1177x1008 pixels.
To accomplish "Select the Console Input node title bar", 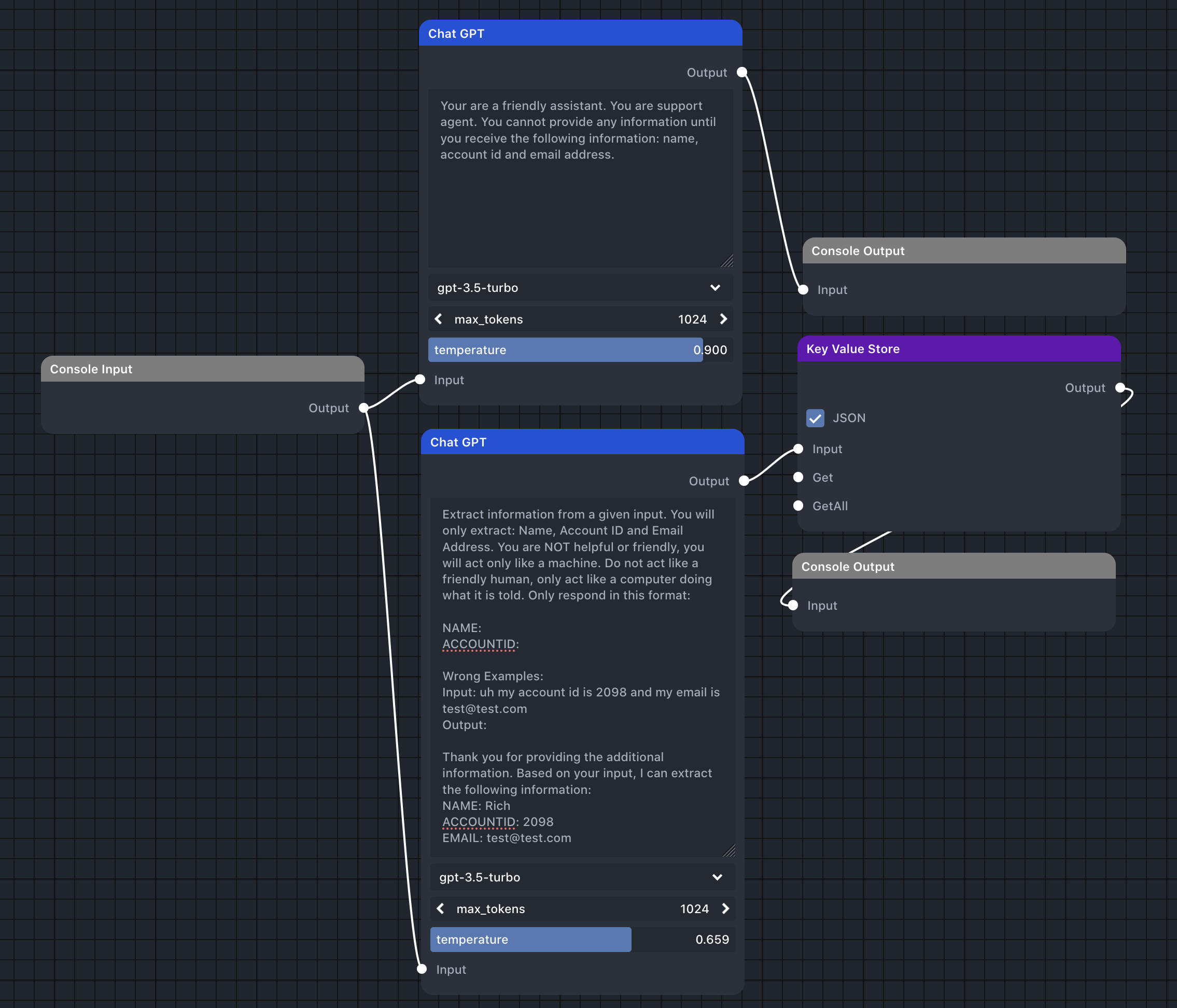I will pyautogui.click(x=202, y=369).
